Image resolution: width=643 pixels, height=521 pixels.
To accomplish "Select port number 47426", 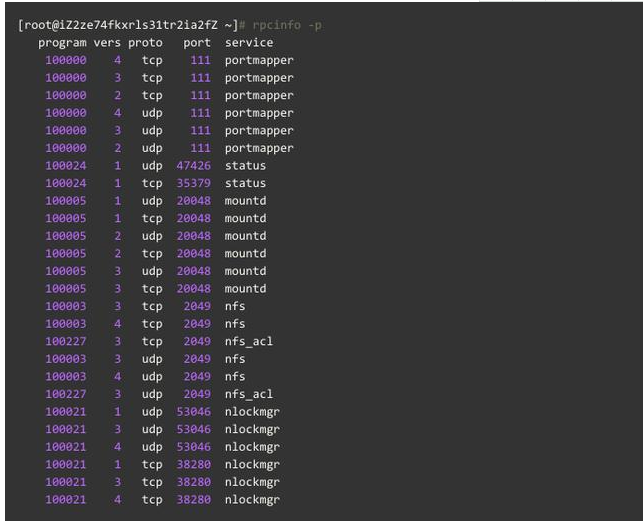I will 193,166.
